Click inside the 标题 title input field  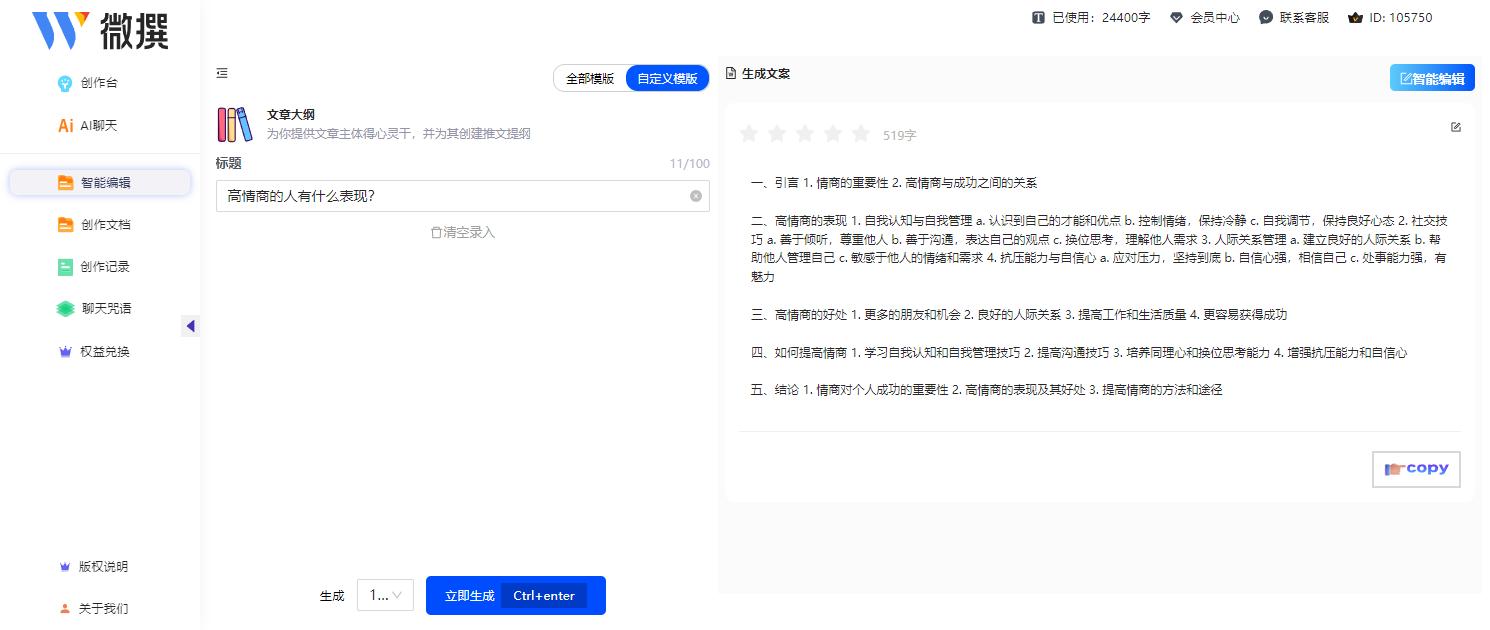[455, 196]
